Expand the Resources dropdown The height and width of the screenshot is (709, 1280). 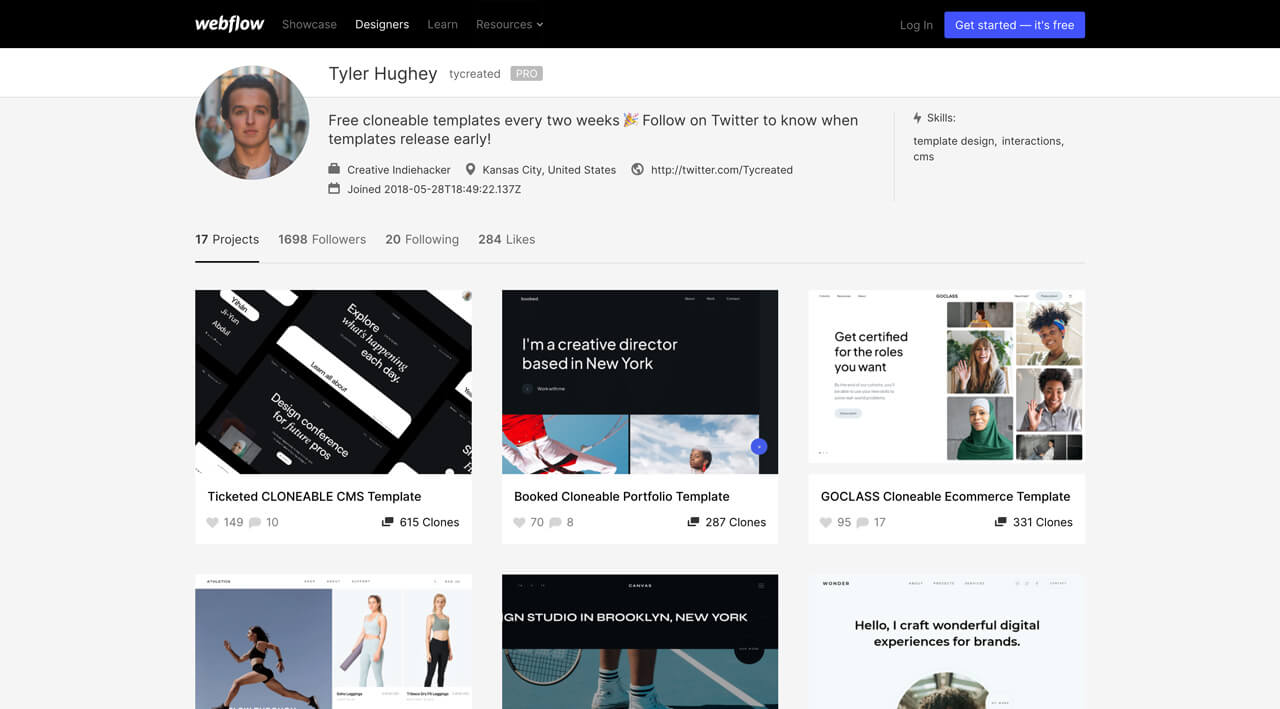tap(509, 24)
